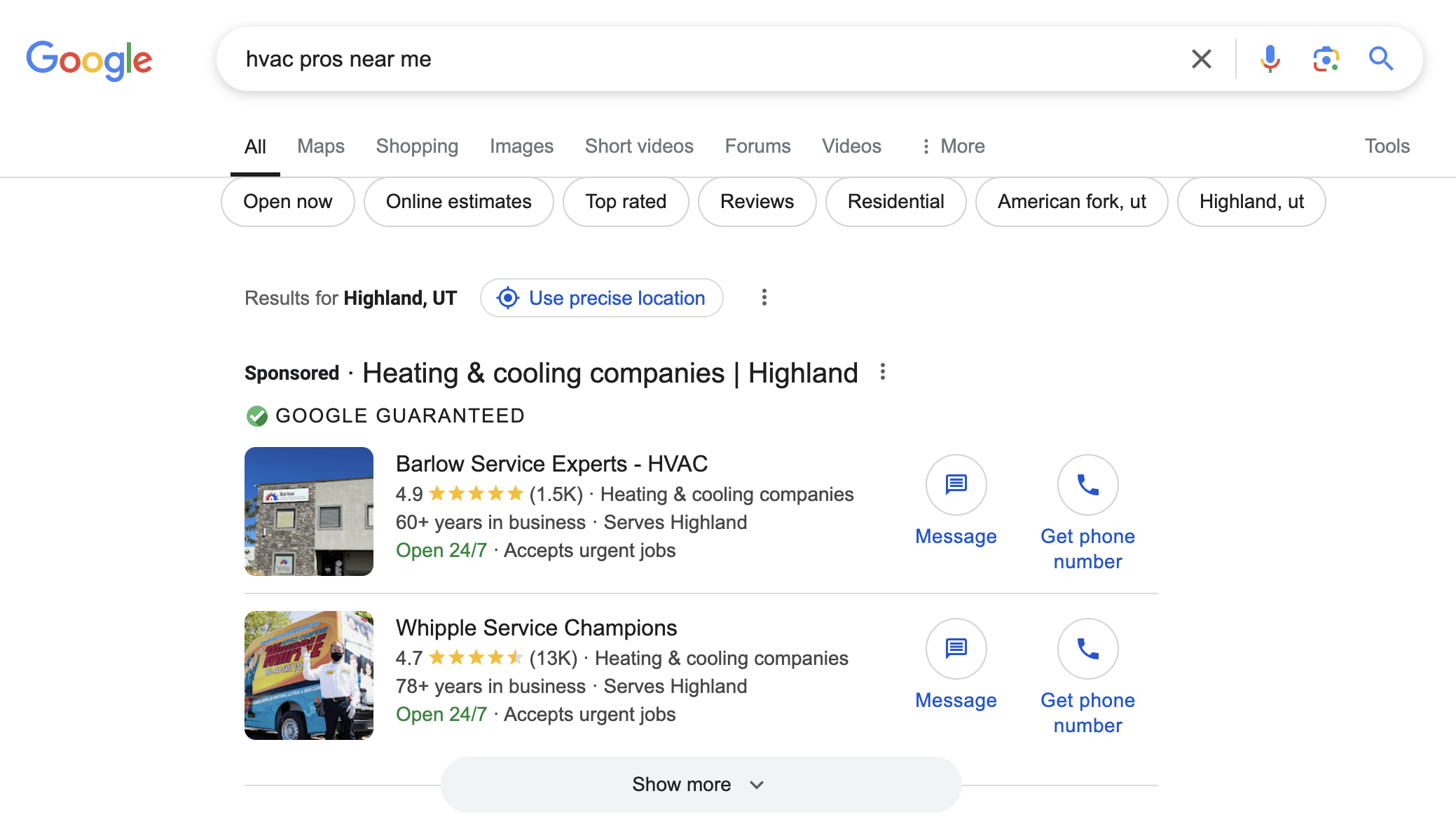Toggle the Top rated filter chip
The height and width of the screenshot is (838, 1456).
coord(626,202)
